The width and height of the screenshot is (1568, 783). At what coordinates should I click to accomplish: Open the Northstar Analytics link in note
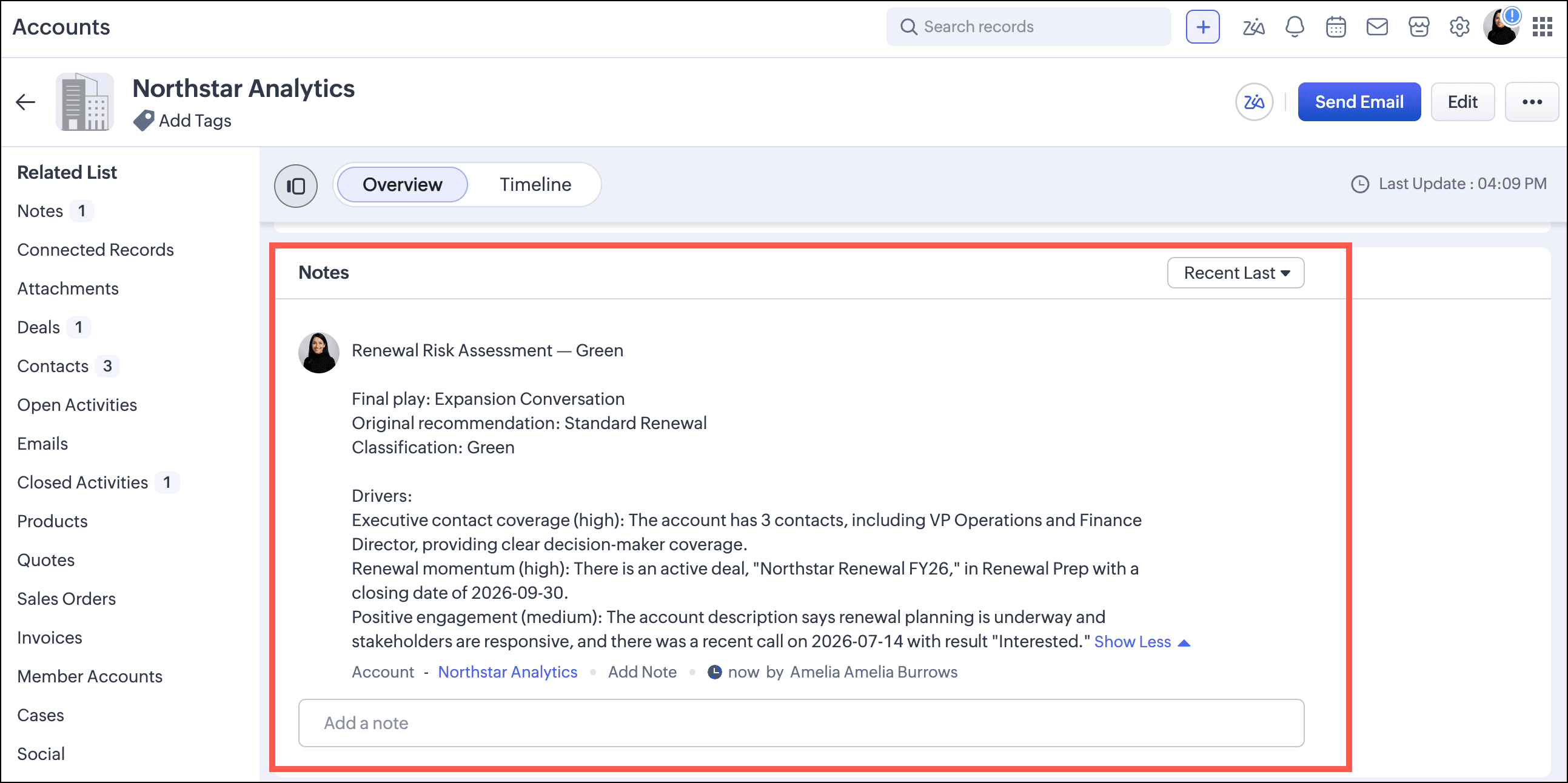click(x=508, y=671)
